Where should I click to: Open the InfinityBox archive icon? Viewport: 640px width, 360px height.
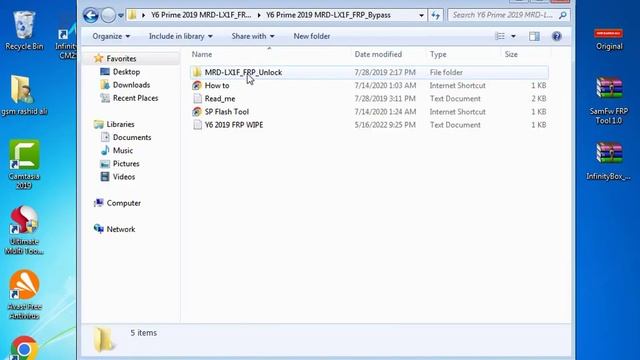pyautogui.click(x=609, y=161)
